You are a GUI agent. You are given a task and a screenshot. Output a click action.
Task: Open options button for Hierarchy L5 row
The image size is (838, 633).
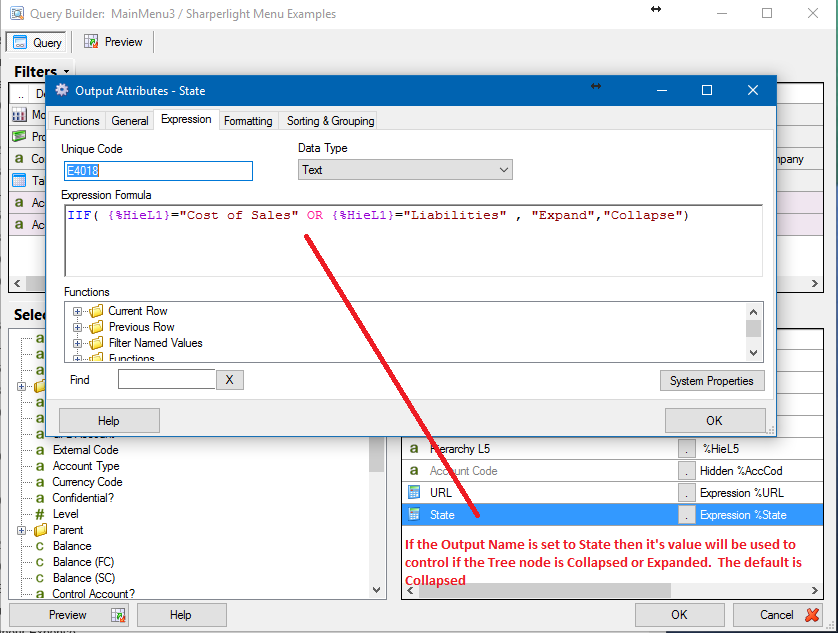pyautogui.click(x=687, y=449)
